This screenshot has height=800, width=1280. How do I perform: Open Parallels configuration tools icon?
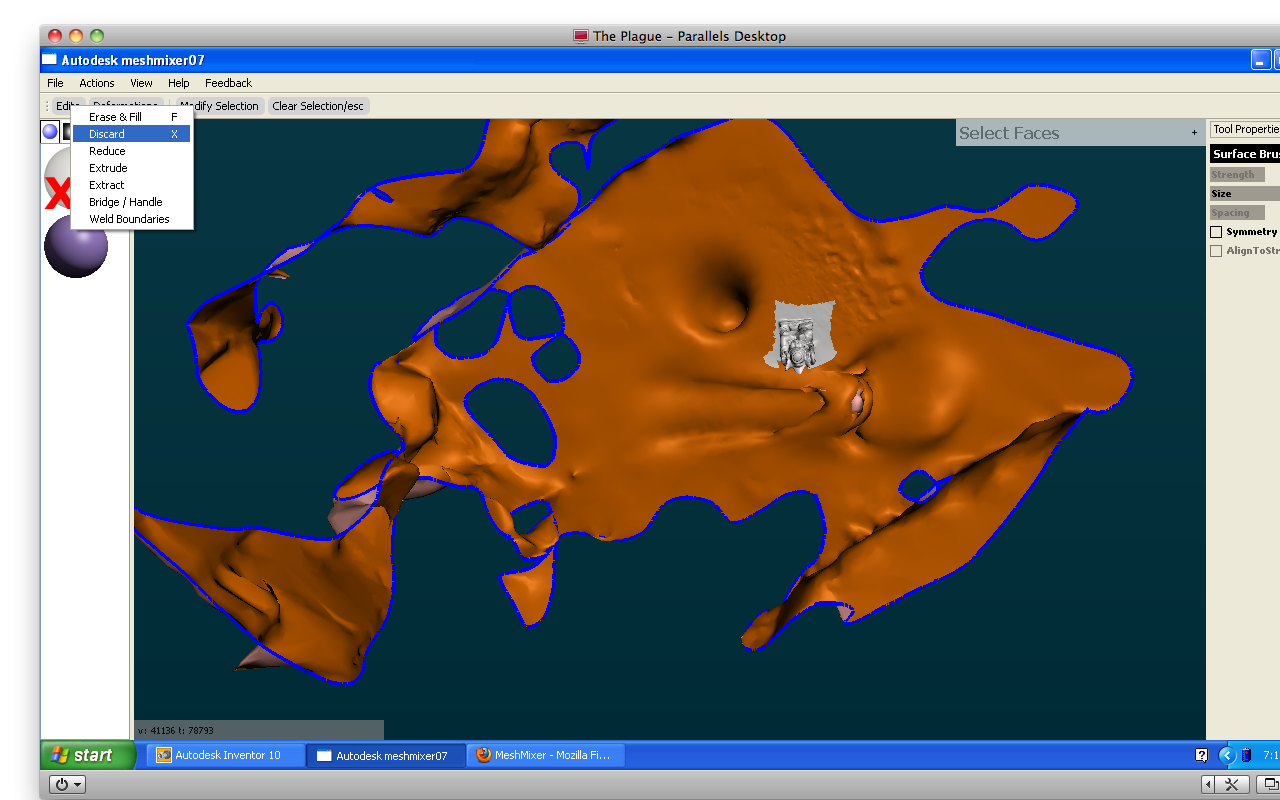click(1232, 785)
